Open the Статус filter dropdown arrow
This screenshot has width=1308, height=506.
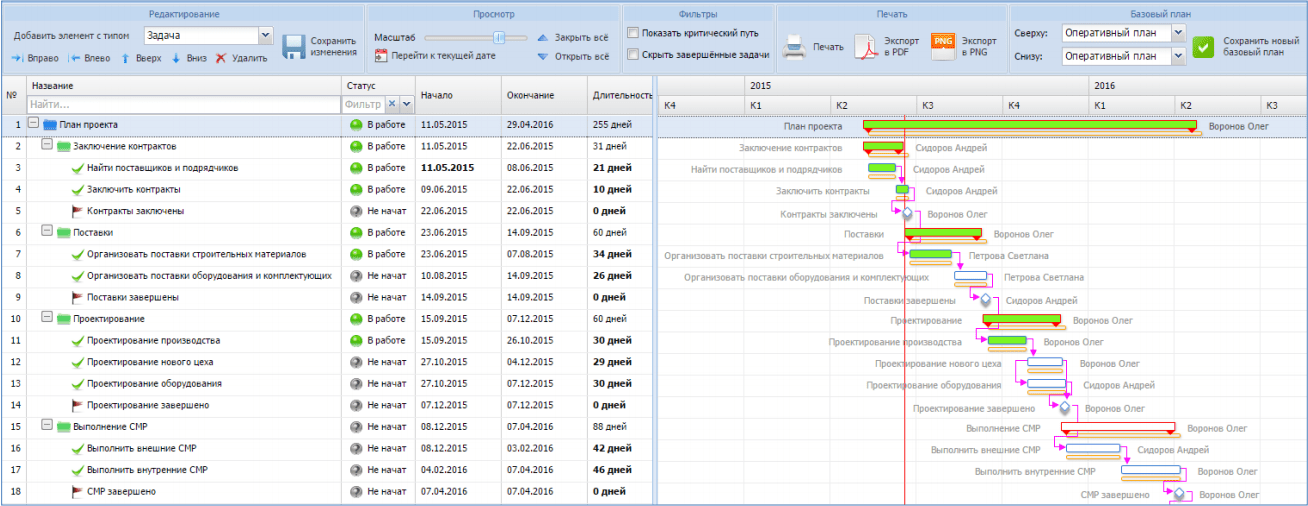pyautogui.click(x=406, y=103)
